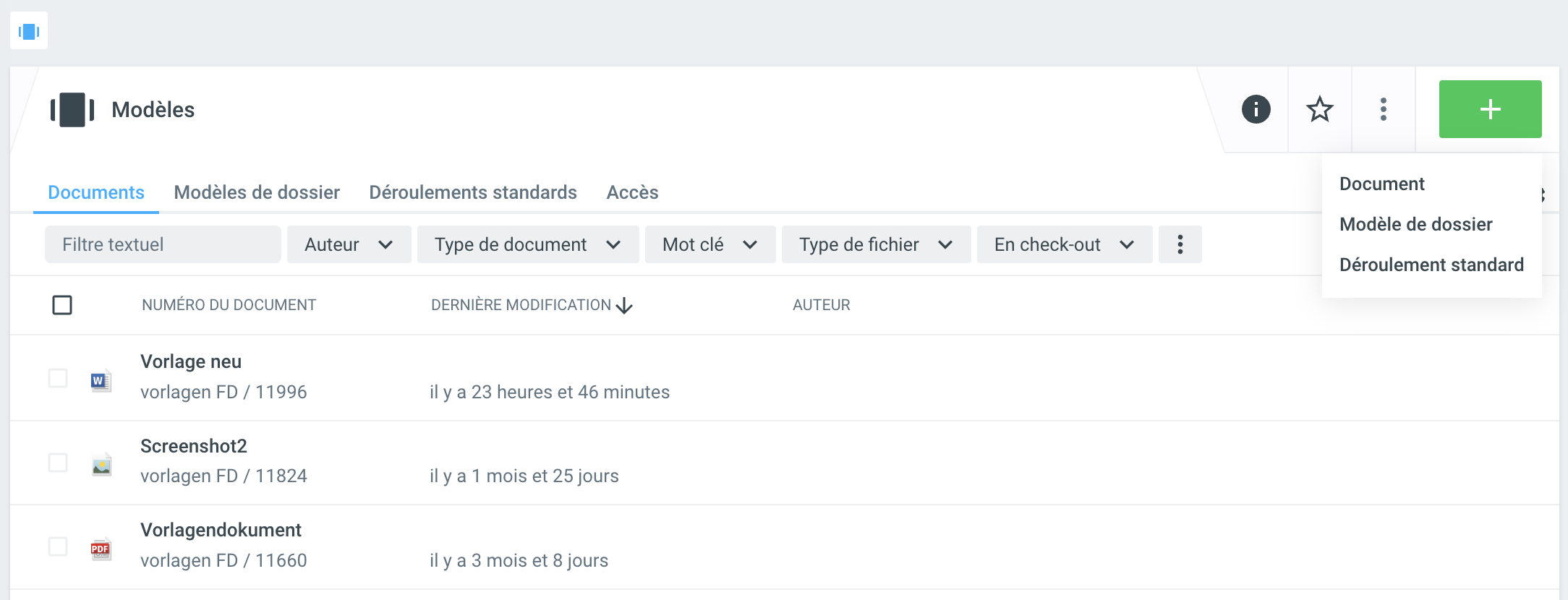The image size is (1568, 600).
Task: Click the PDF icon for Vorlagendokument
Action: [x=101, y=549]
